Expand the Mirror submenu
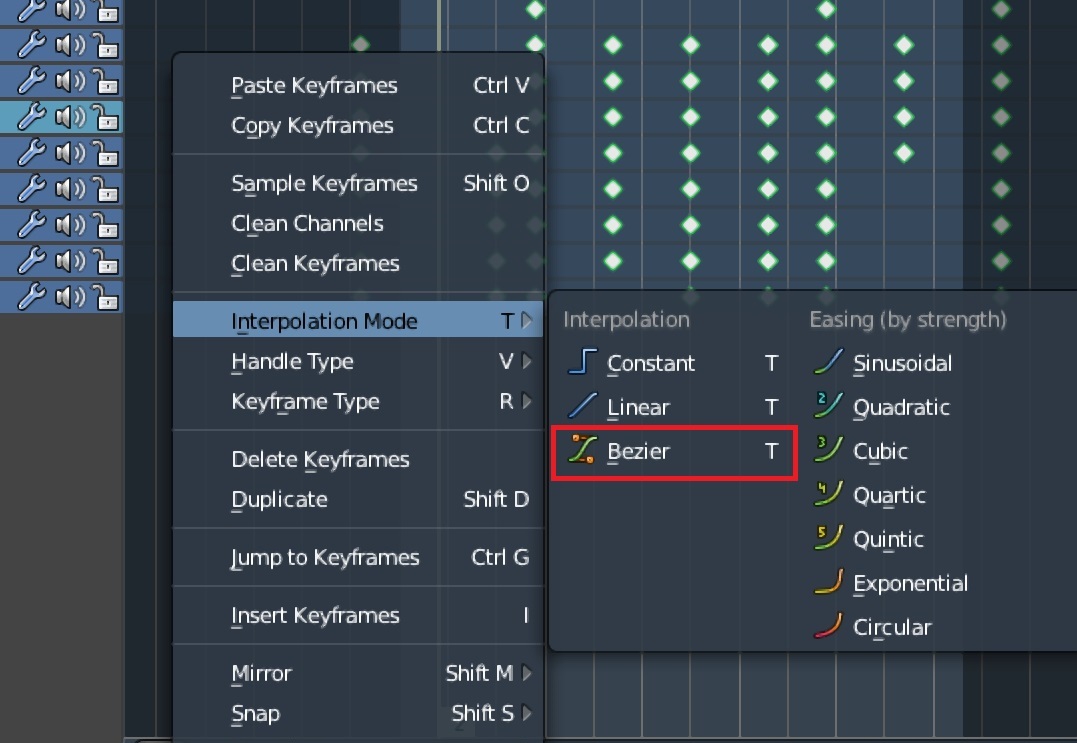Screen dimensions: 1077x743 pos(358,673)
